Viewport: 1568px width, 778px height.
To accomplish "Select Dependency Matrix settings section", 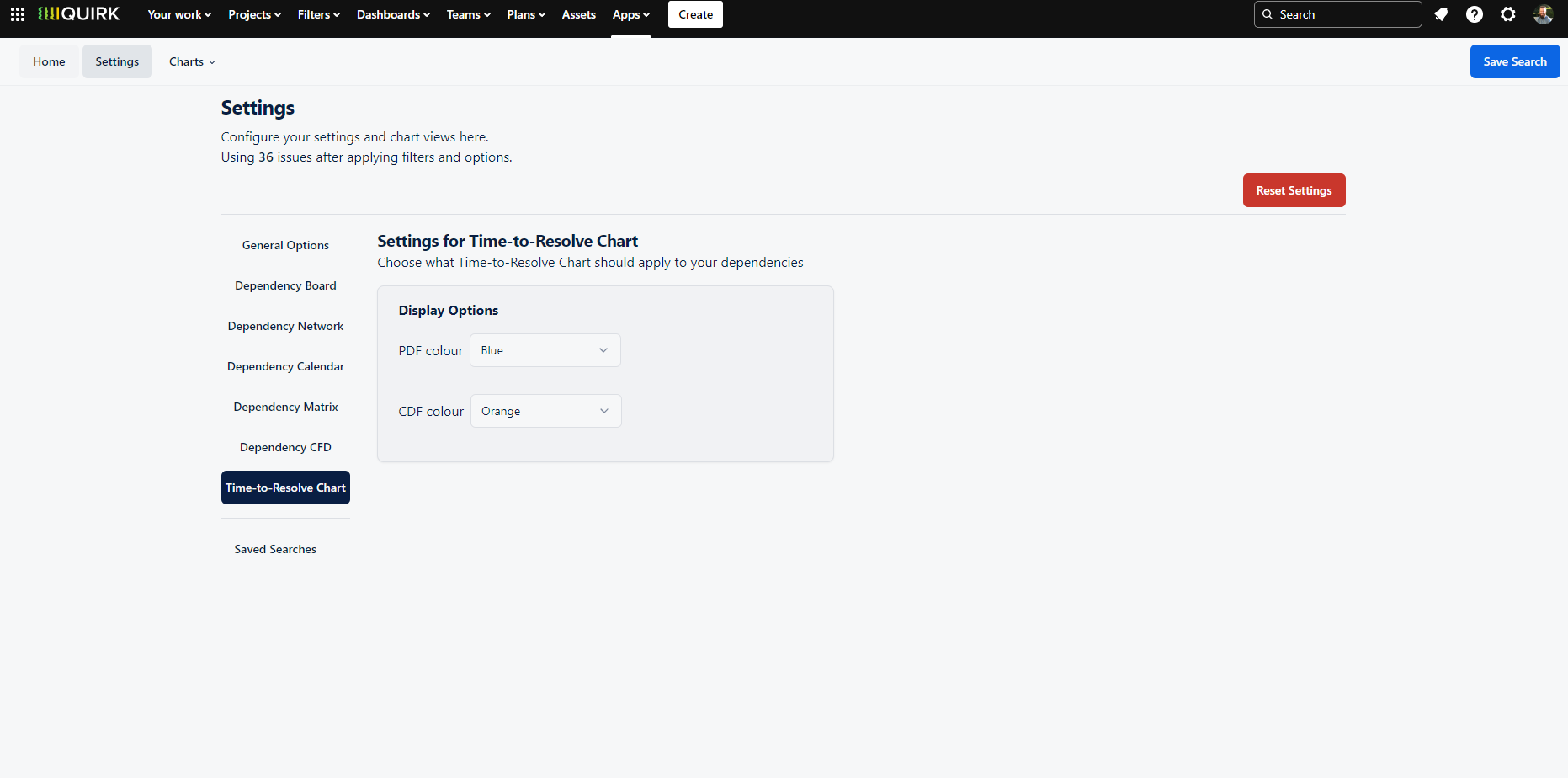I will coord(285,407).
